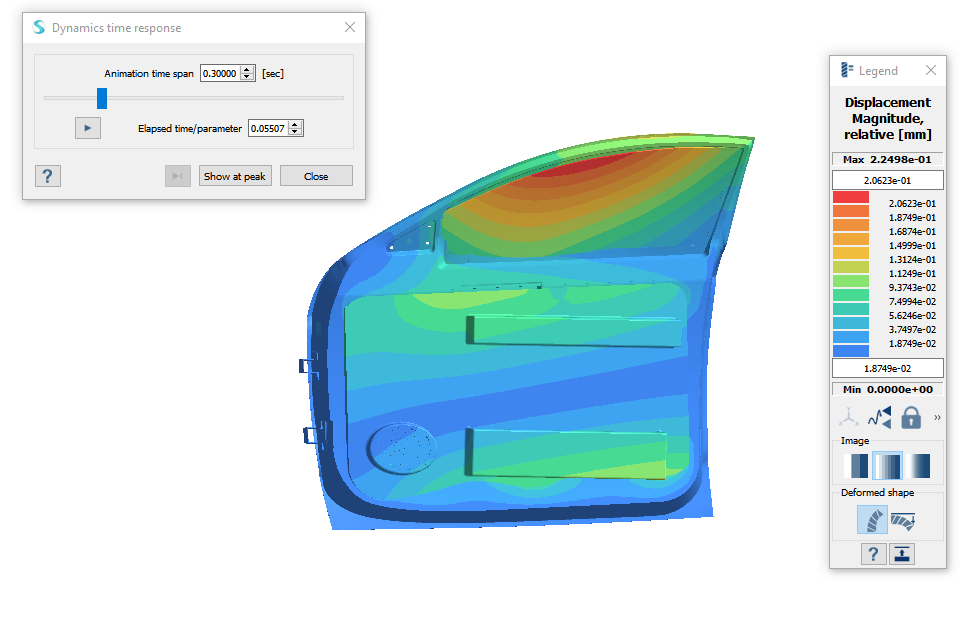Click the coordinate triad icon in the Legend panel
Image resolution: width=976 pixels, height=633 pixels.
click(x=849, y=417)
